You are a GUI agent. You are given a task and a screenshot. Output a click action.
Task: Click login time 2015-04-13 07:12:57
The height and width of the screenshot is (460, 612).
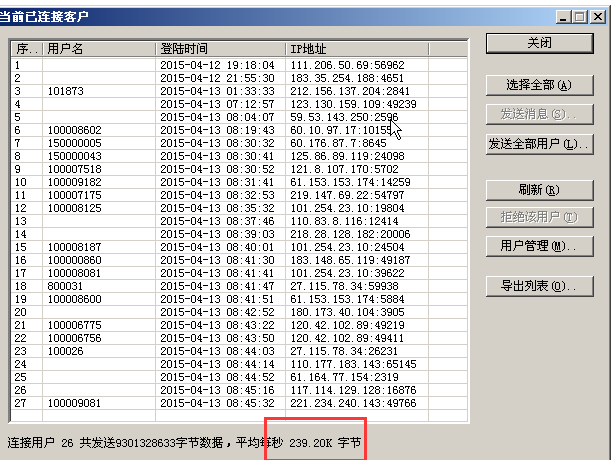click(217, 104)
